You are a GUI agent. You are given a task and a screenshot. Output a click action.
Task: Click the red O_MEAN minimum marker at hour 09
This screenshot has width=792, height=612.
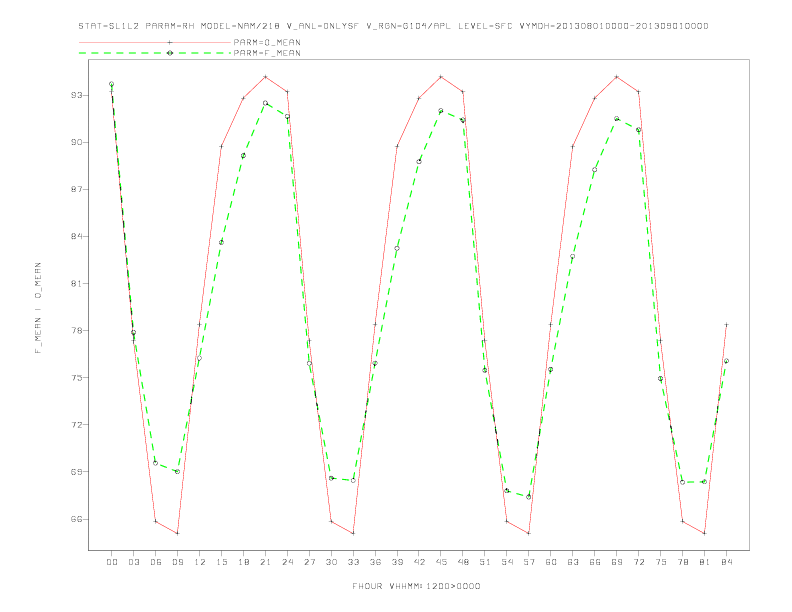tap(177, 533)
